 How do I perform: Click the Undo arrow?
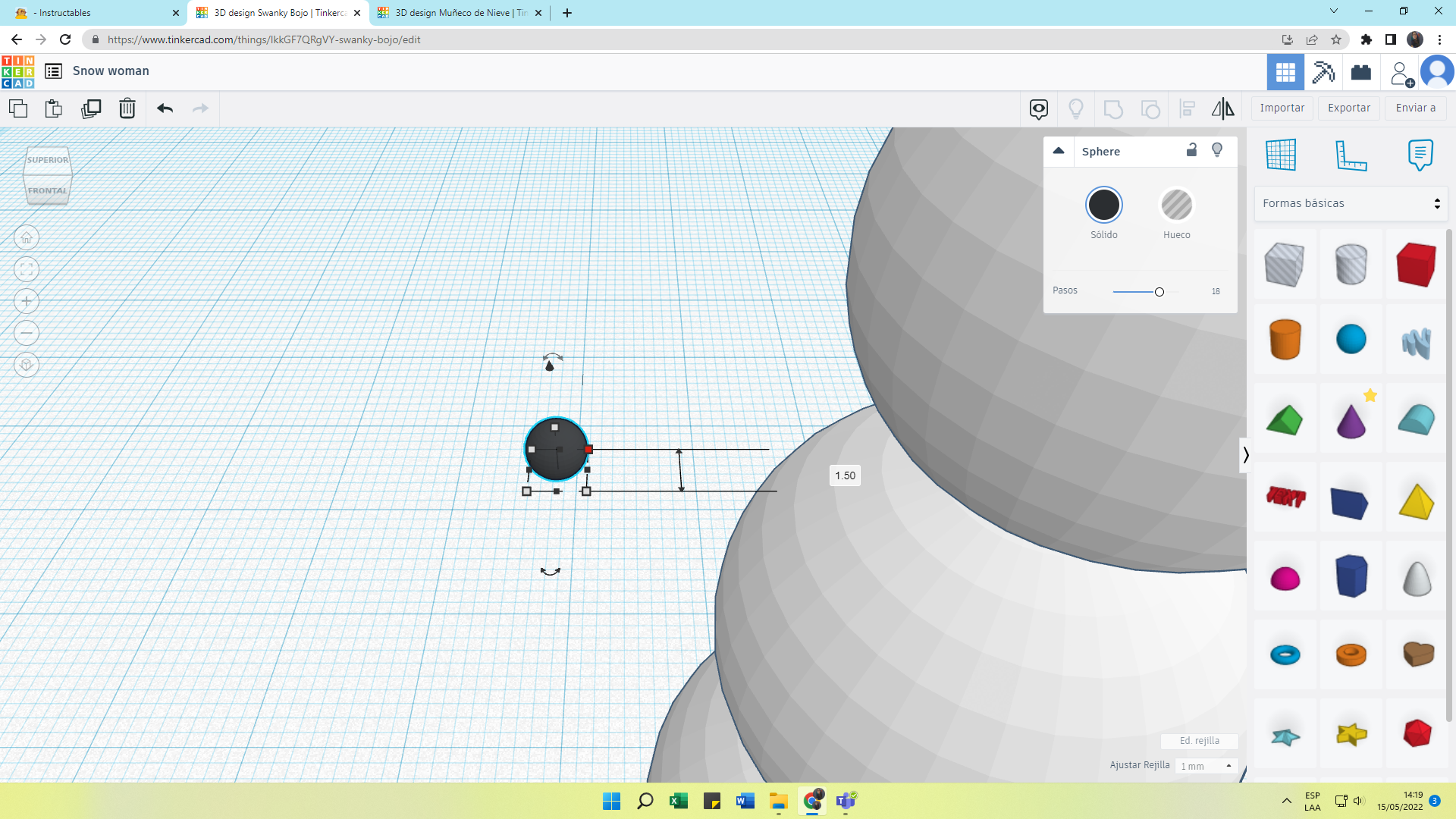(165, 108)
